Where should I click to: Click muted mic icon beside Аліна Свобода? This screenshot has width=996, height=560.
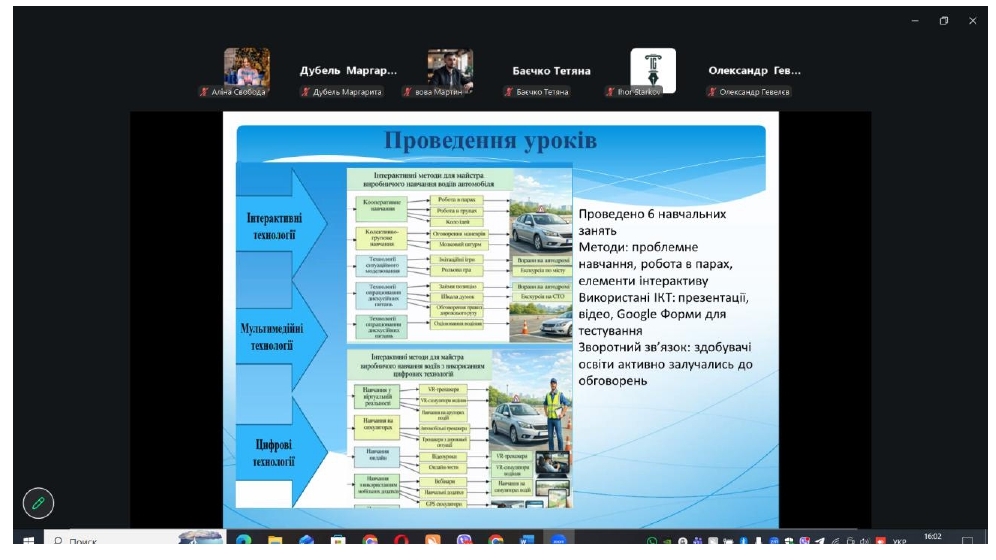click(204, 92)
